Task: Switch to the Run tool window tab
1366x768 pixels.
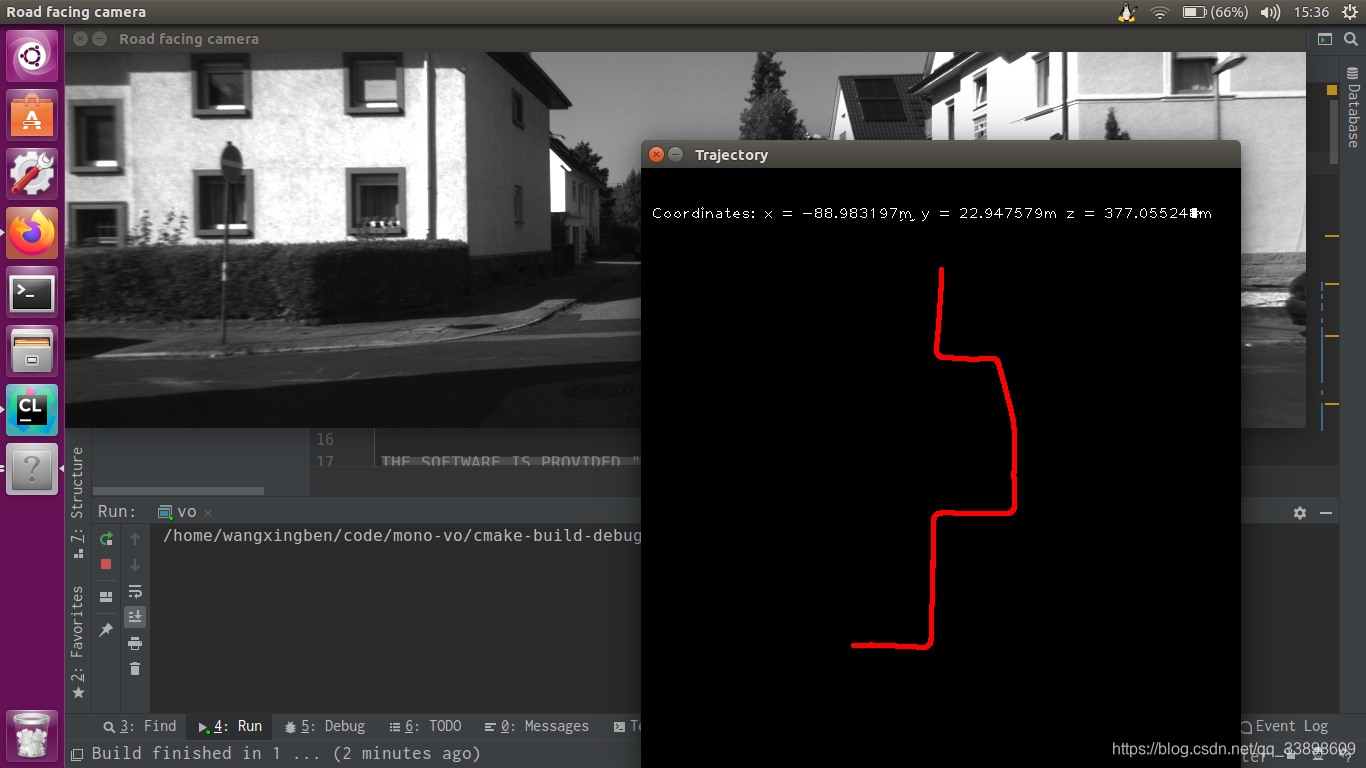Action: 230,726
